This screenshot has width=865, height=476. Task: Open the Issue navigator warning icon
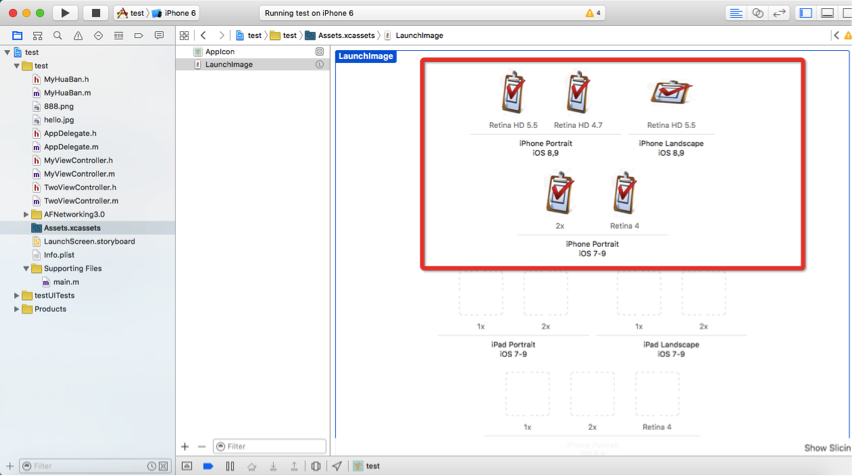tap(78, 36)
